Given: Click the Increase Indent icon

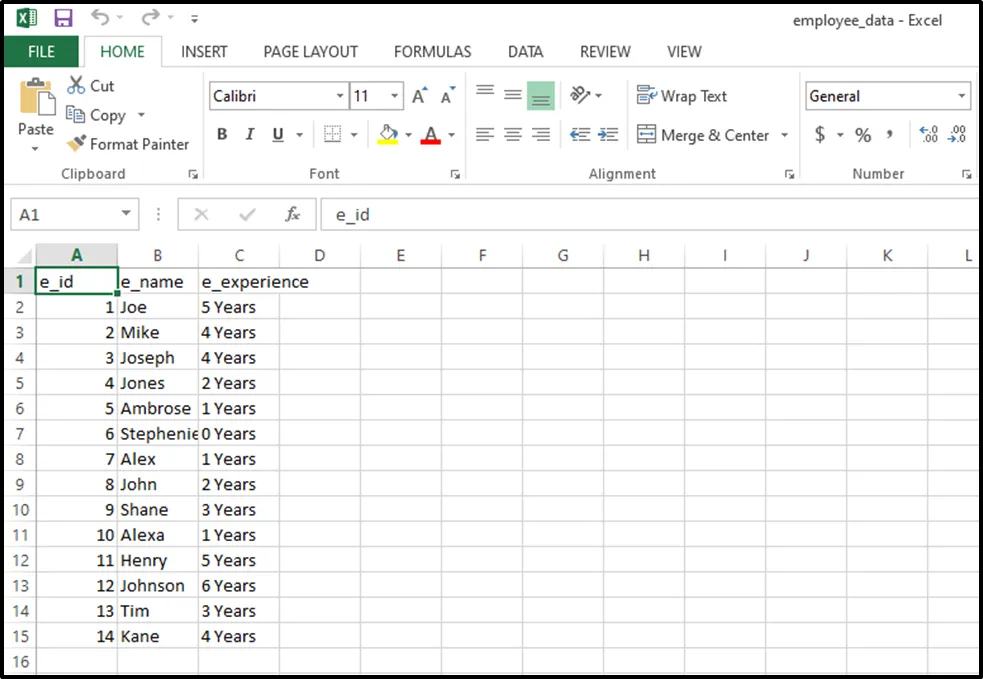Looking at the screenshot, I should [x=608, y=135].
